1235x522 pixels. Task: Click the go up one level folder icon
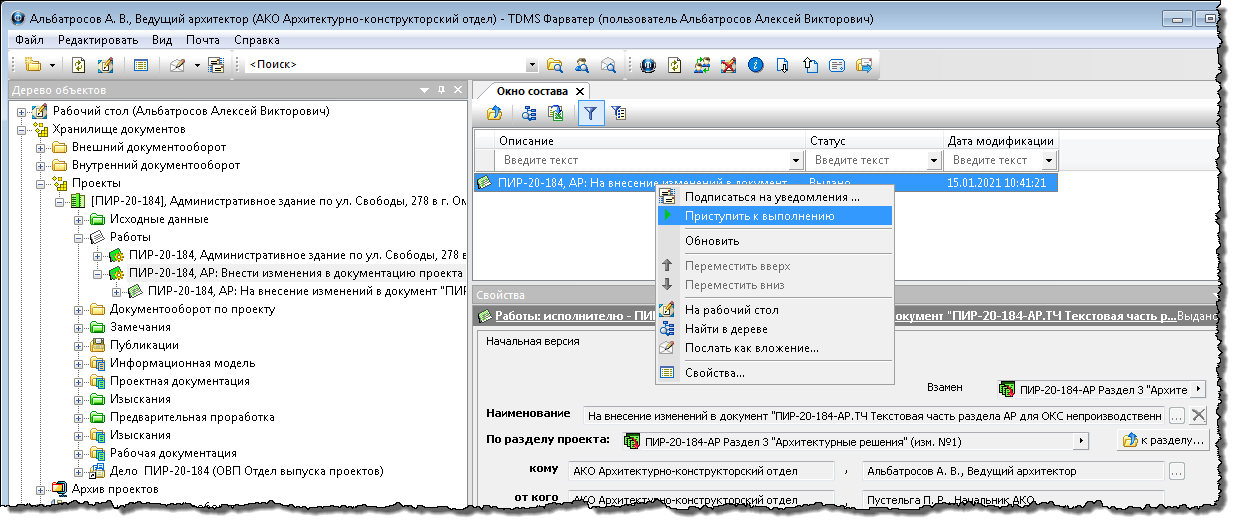494,113
